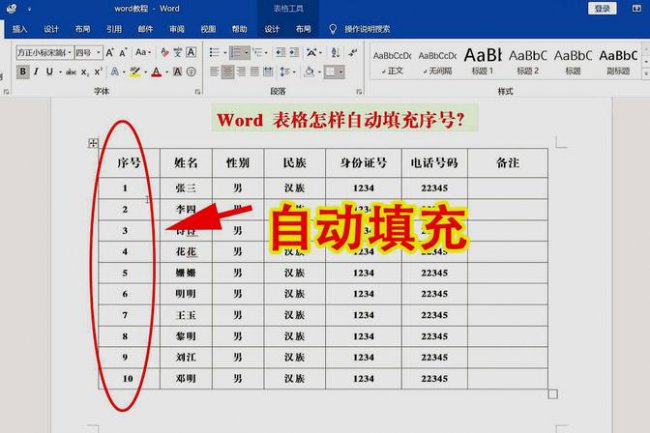This screenshot has height=433, width=650.
Task: Click the Enclosed Characters circle icon
Action: [x=191, y=72]
